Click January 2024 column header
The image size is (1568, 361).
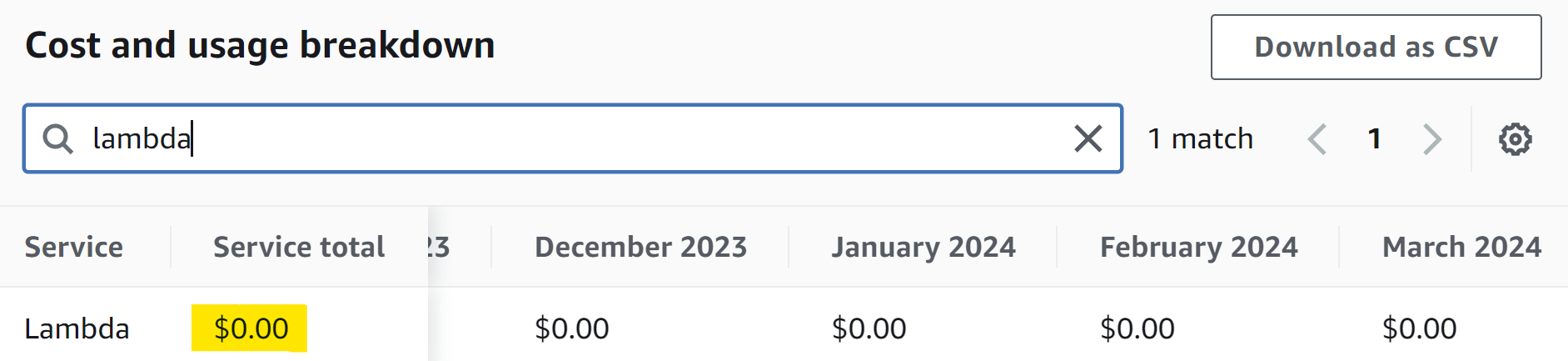point(923,247)
